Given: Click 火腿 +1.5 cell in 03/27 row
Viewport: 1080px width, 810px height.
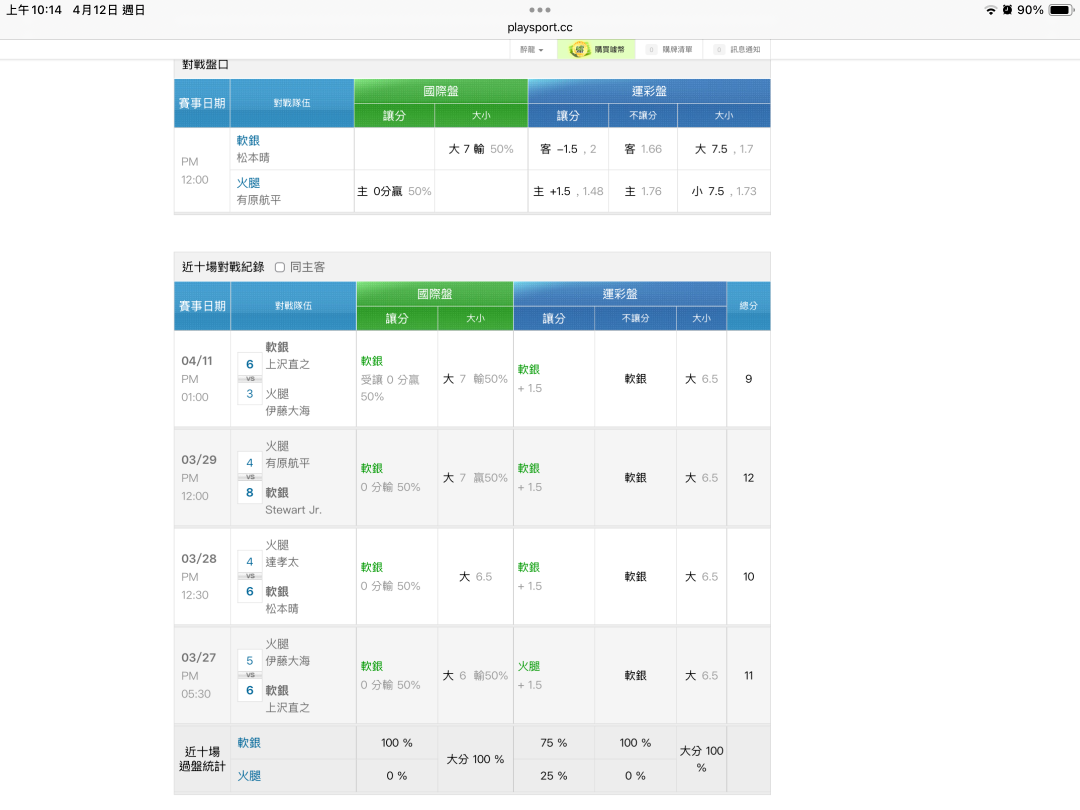Looking at the screenshot, I should pos(554,676).
